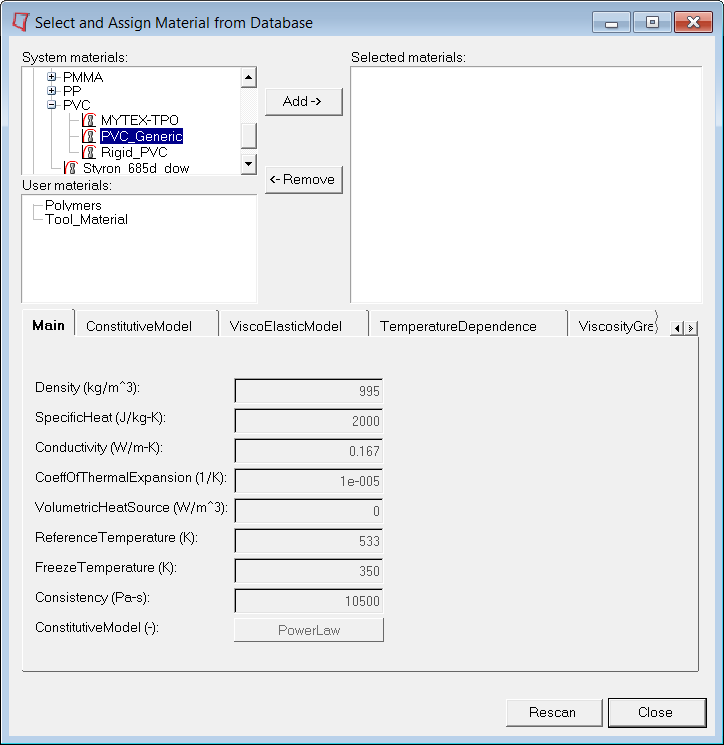
Task: Open the ConstitutiveModel tab
Action: 146,326
